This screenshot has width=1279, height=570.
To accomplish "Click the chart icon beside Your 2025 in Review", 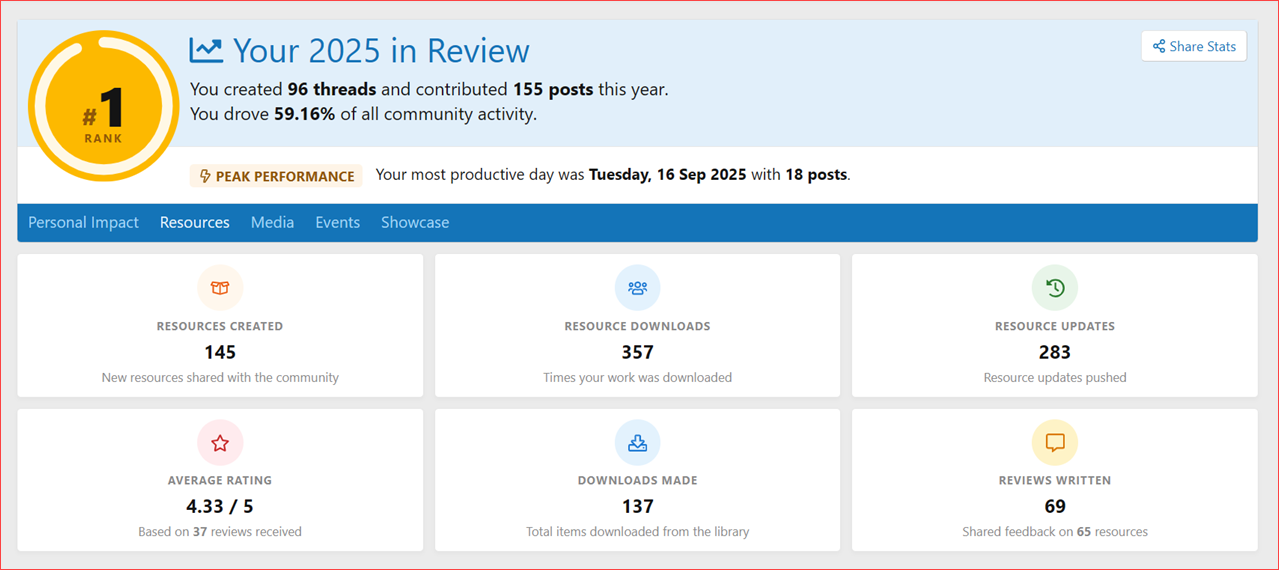I will pos(206,50).
